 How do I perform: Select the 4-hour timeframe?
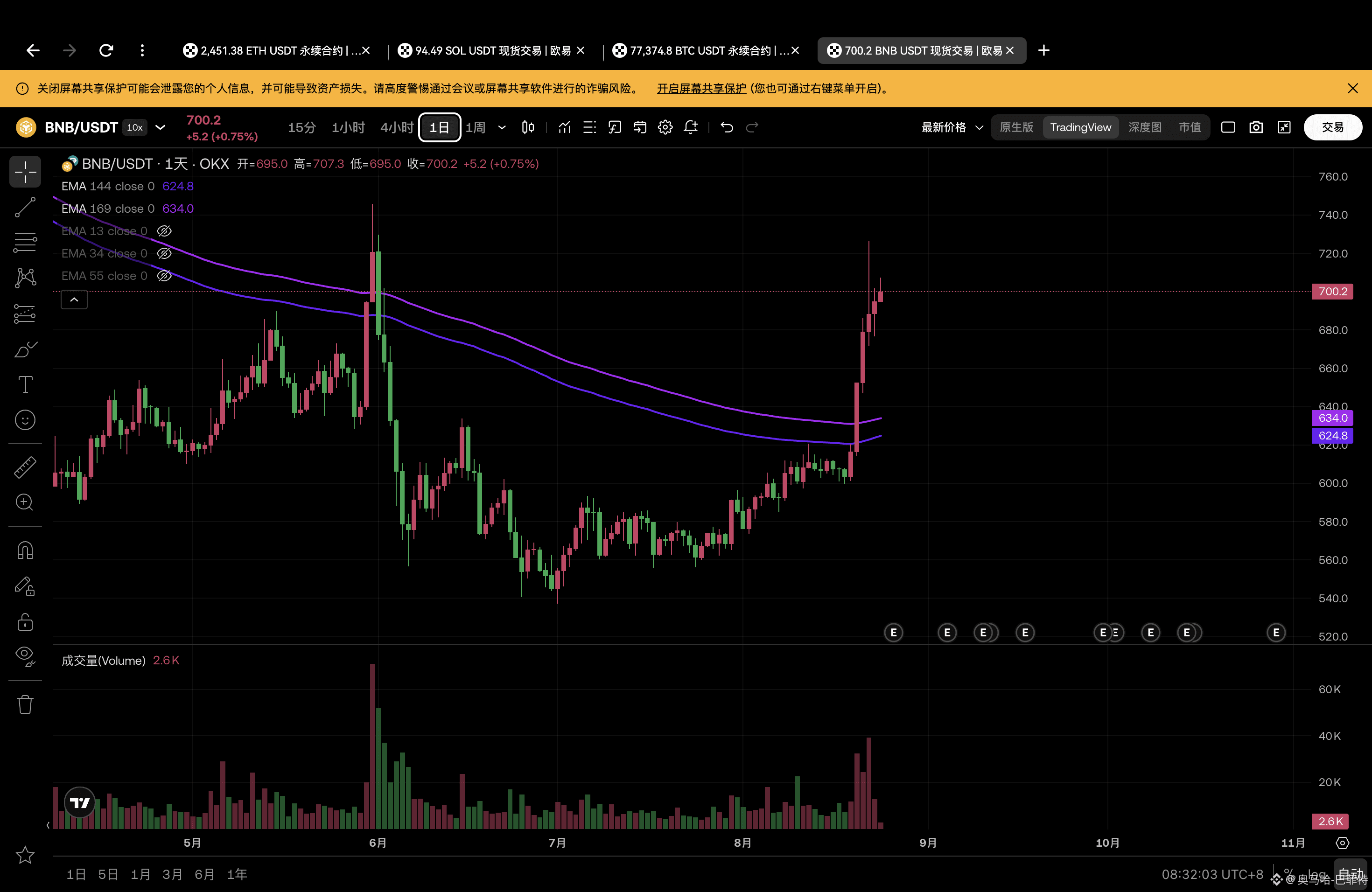397,127
